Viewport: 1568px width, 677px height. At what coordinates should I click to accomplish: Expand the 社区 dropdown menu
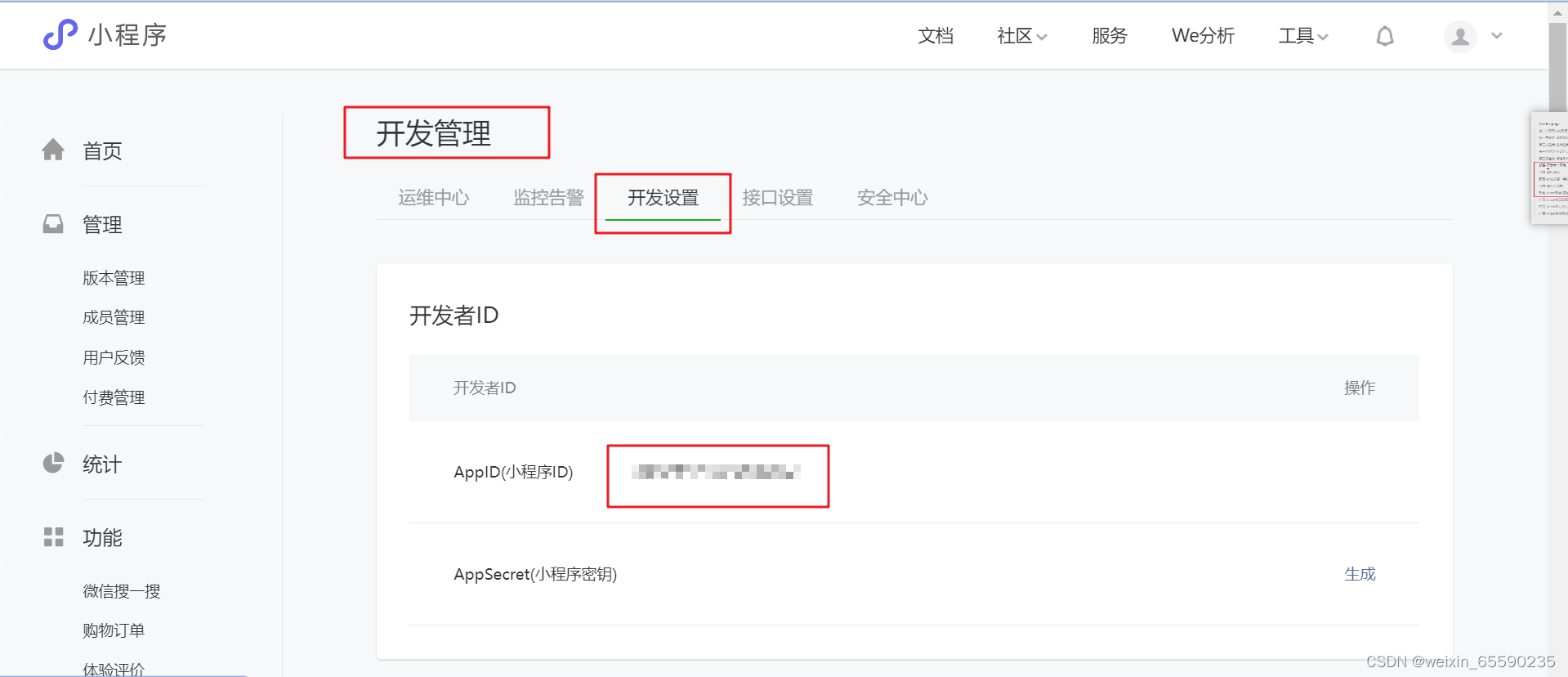click(x=1022, y=36)
